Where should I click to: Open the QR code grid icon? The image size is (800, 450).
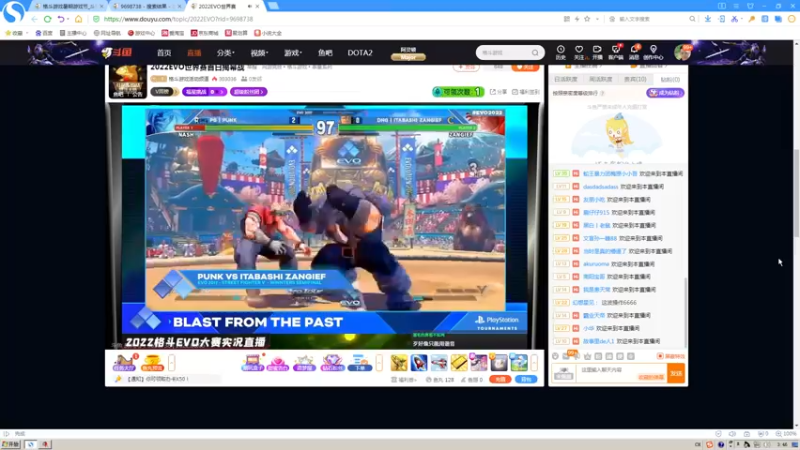click(x=567, y=19)
